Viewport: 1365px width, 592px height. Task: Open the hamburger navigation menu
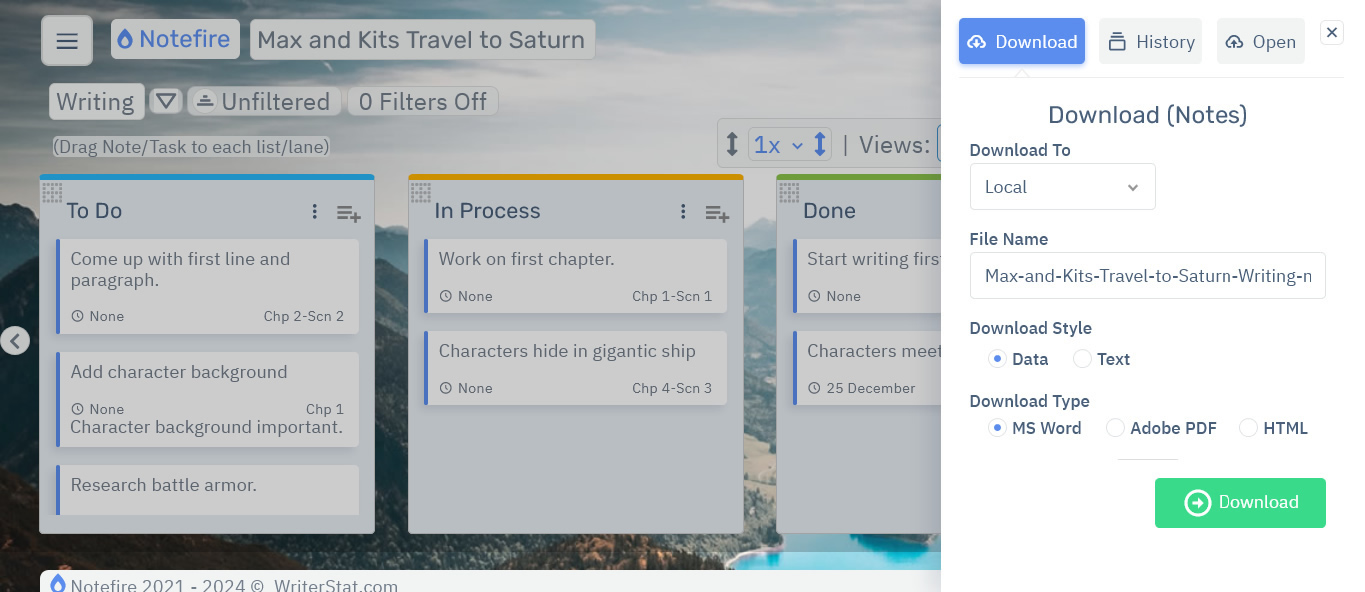coord(66,40)
